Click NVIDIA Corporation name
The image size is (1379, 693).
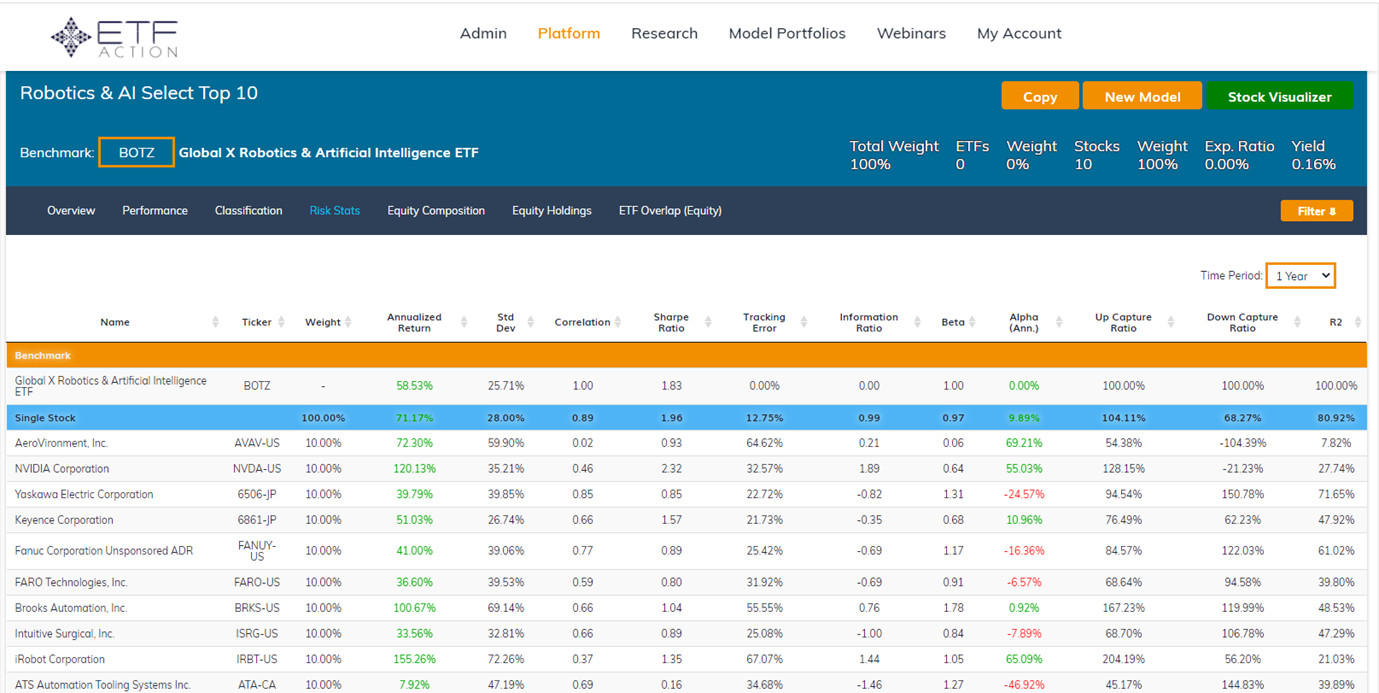pyautogui.click(x=62, y=469)
